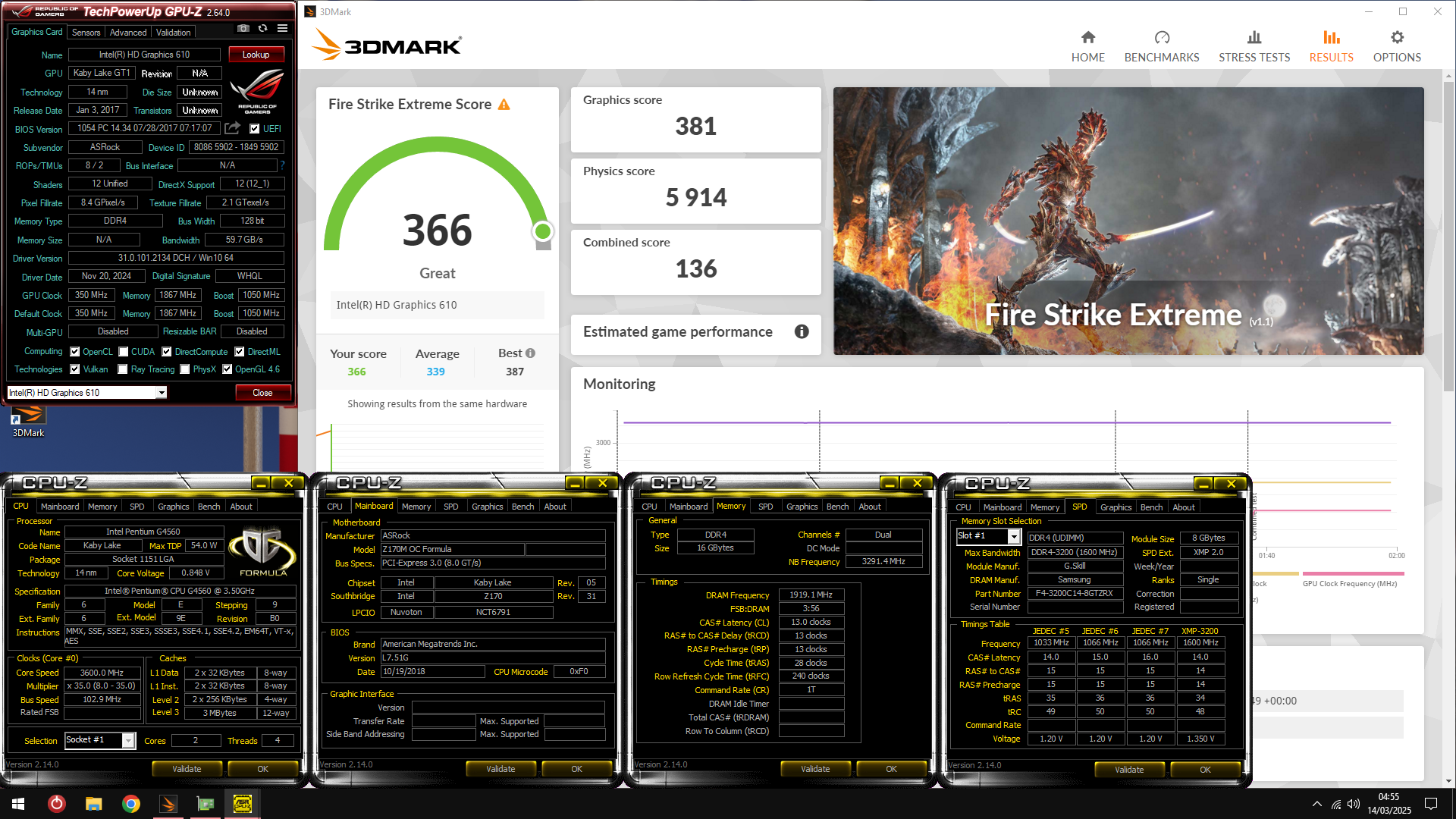Click OK in the second CPU-Z window

tap(576, 769)
